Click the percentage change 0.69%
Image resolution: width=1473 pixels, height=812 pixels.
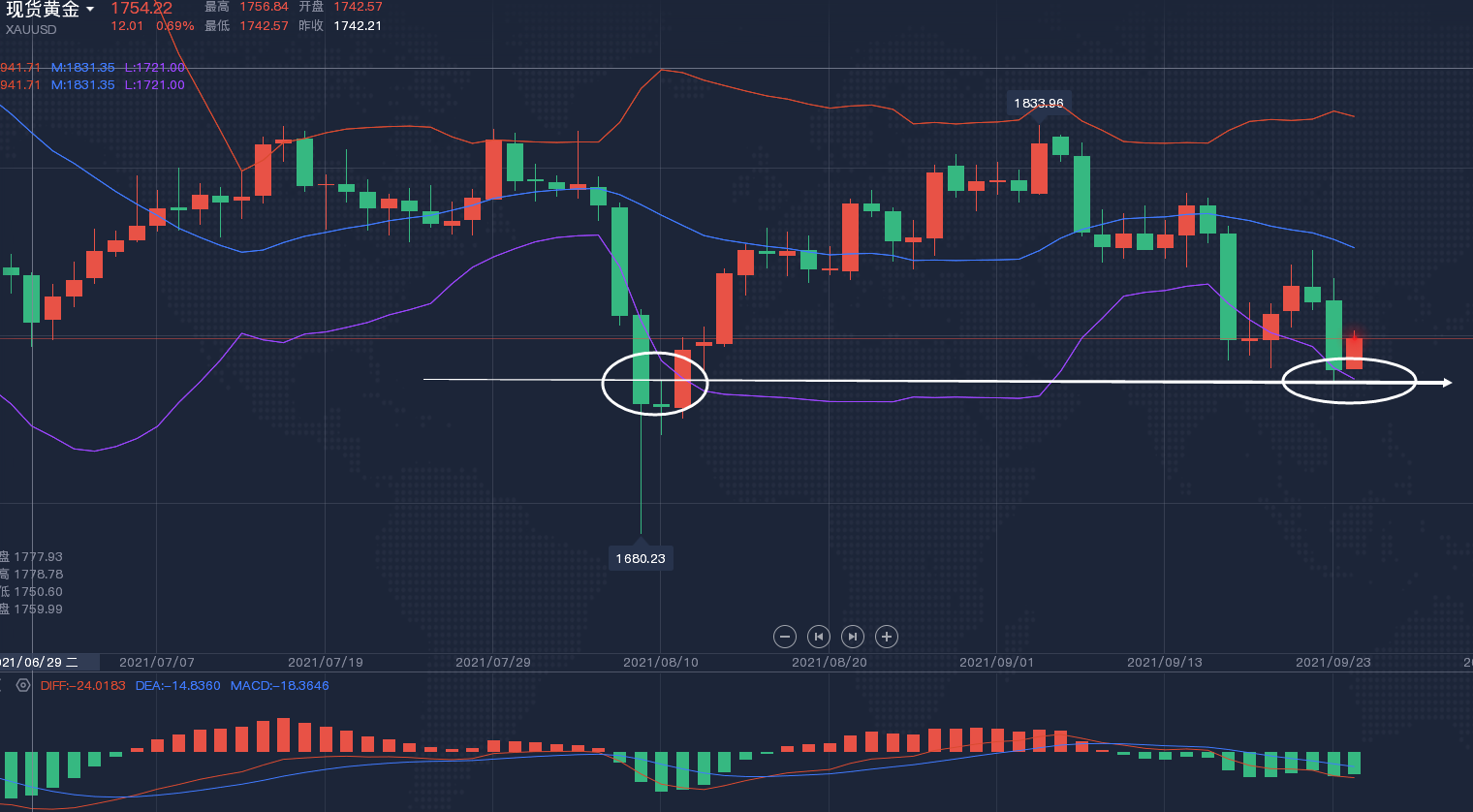pos(175,26)
